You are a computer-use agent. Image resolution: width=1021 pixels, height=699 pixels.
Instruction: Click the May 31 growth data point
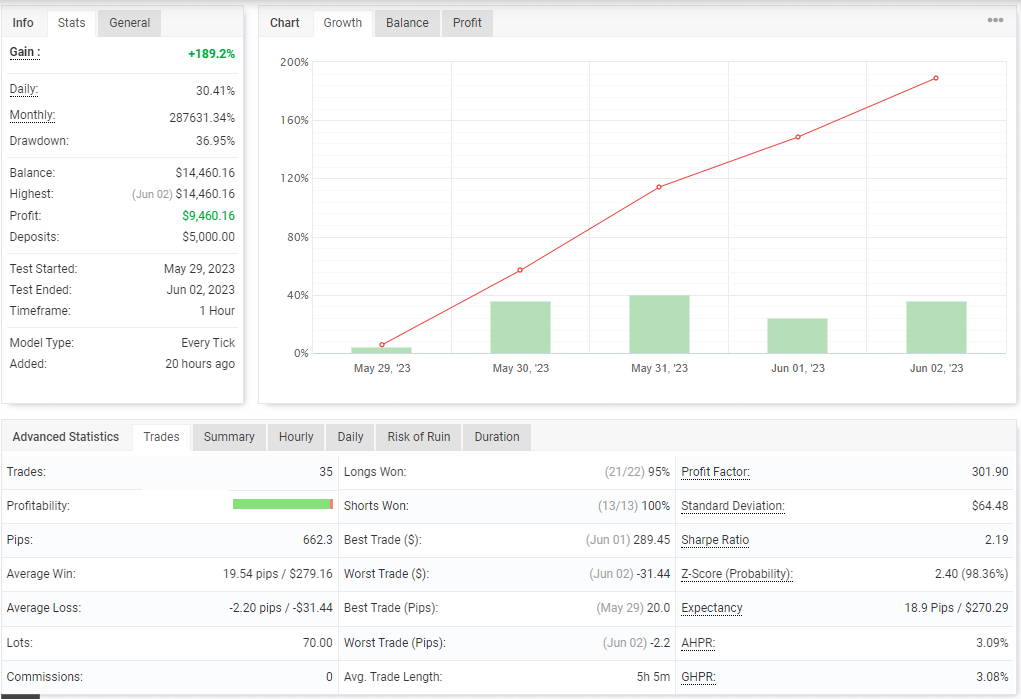[x=659, y=187]
